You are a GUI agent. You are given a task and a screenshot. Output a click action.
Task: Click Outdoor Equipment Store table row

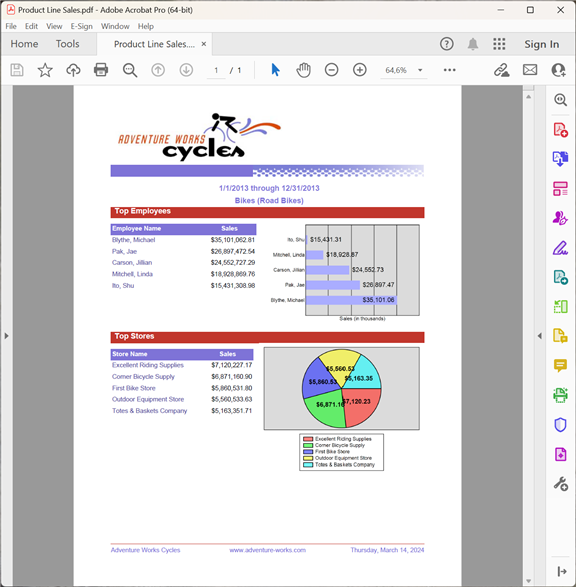(182, 399)
